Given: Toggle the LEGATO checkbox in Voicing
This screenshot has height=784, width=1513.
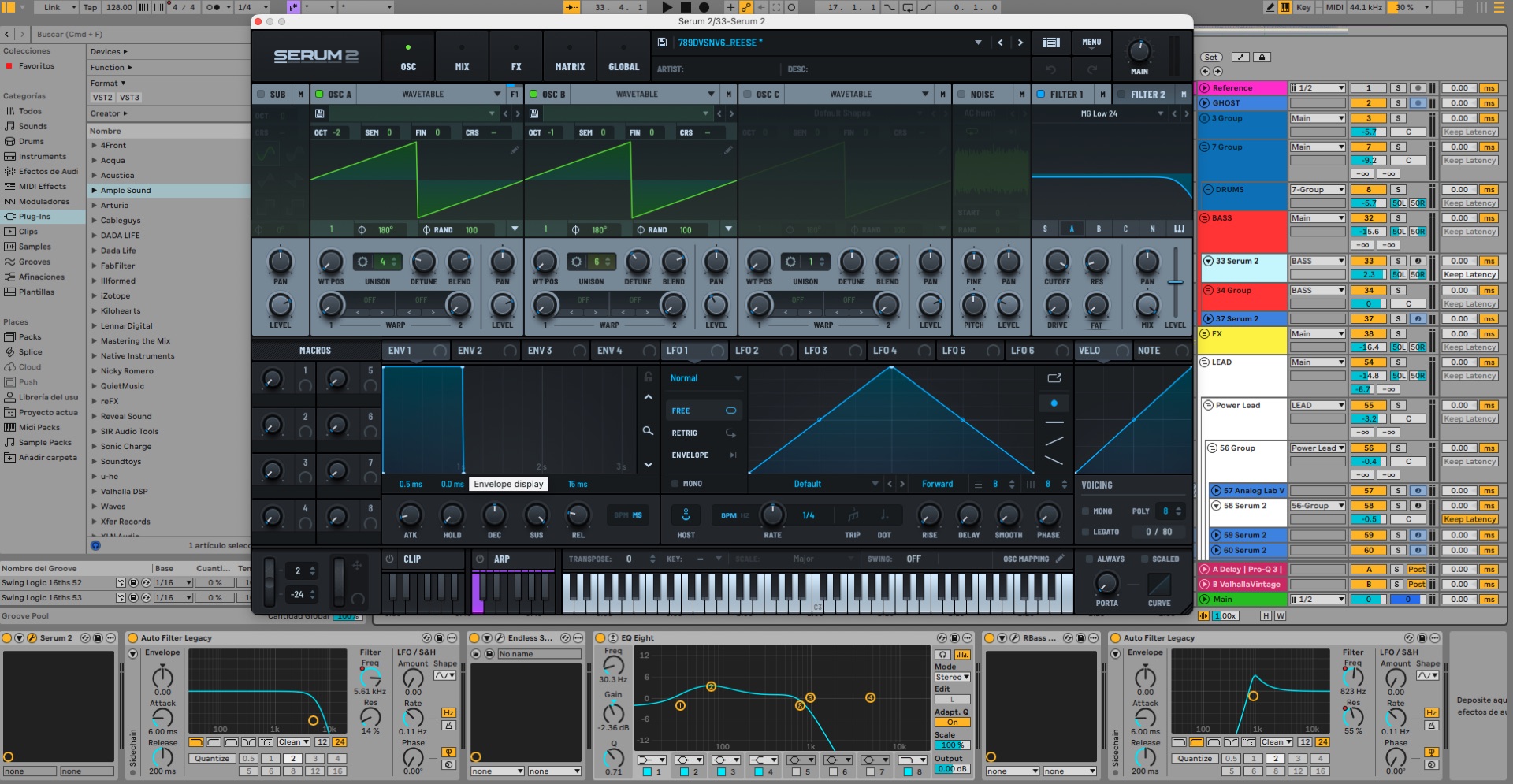Looking at the screenshot, I should 1086,532.
